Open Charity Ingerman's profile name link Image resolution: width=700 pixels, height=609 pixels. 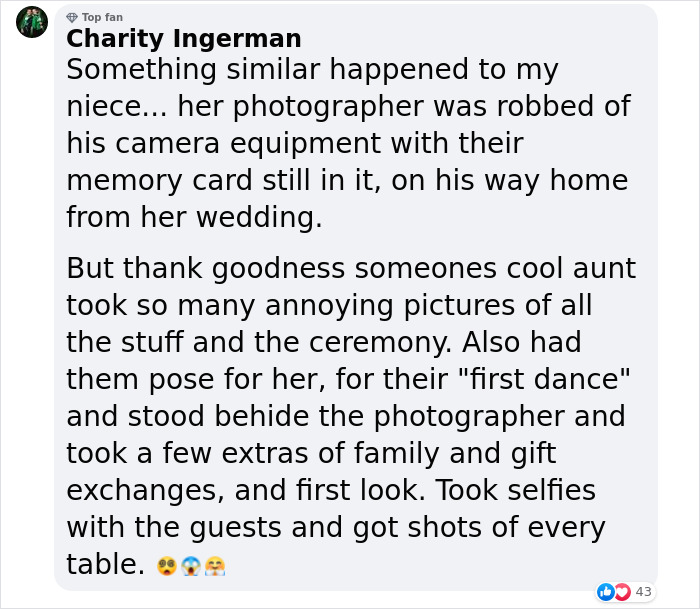[x=183, y=39]
